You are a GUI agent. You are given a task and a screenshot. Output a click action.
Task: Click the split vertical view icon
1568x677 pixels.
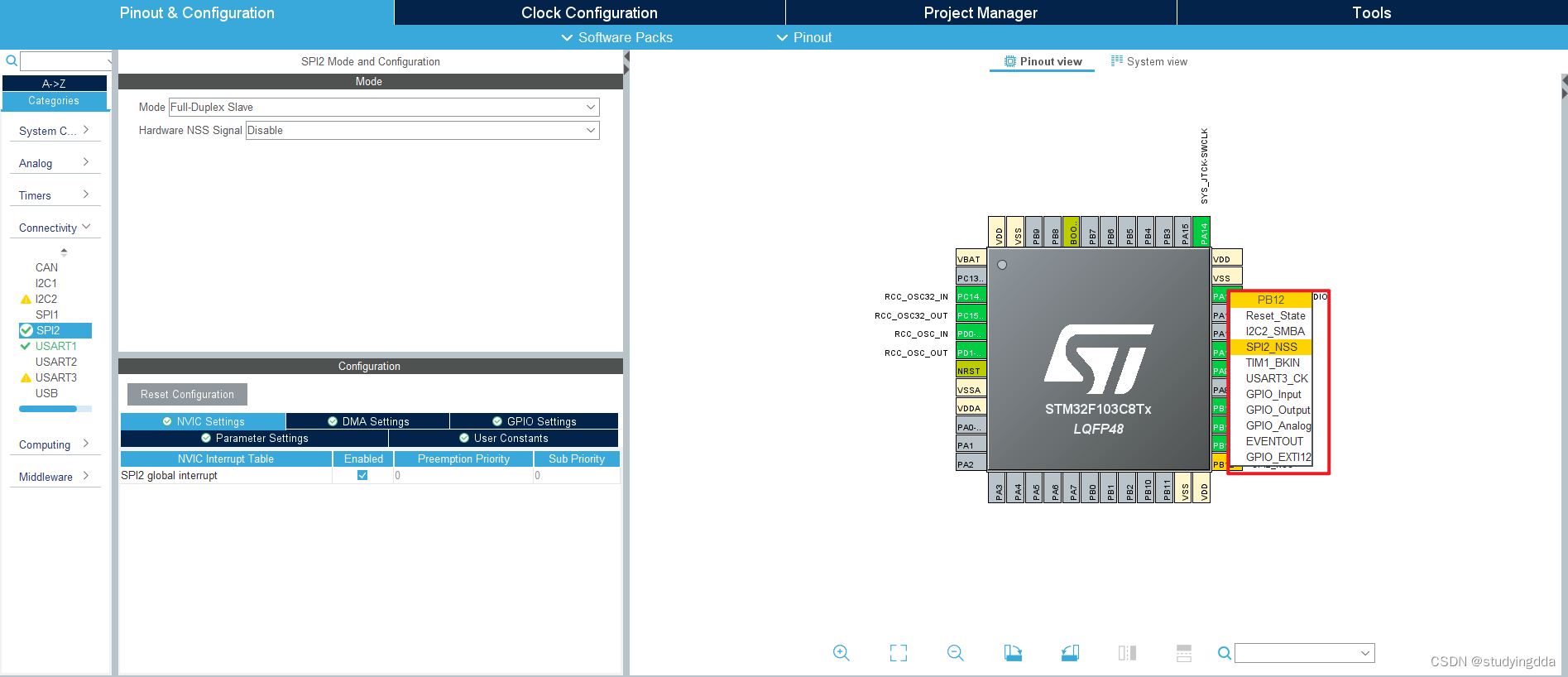(x=1127, y=653)
